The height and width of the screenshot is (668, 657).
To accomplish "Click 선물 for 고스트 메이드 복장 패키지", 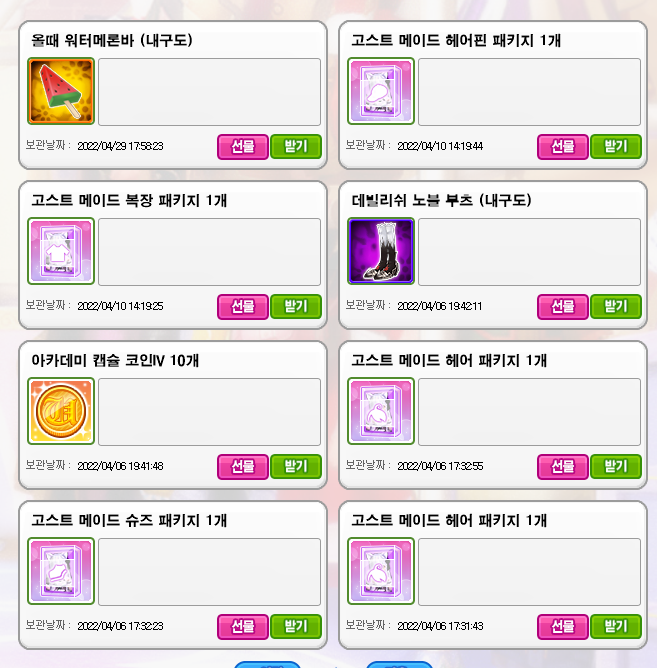I will pos(243,307).
